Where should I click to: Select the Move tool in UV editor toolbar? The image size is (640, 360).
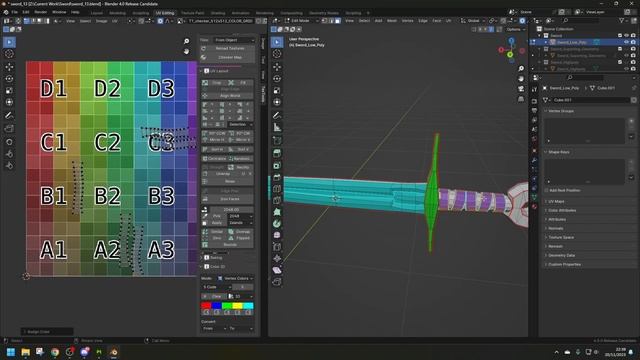(x=9, y=67)
